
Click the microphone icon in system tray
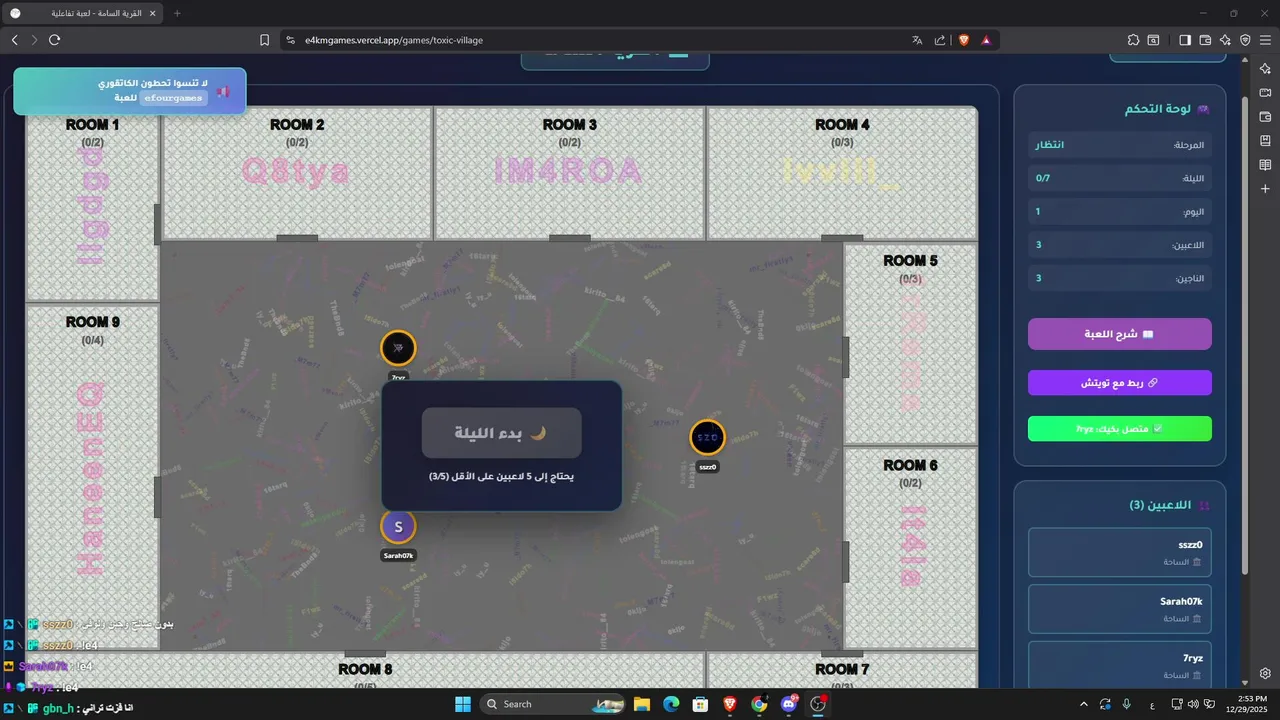coord(1127,704)
